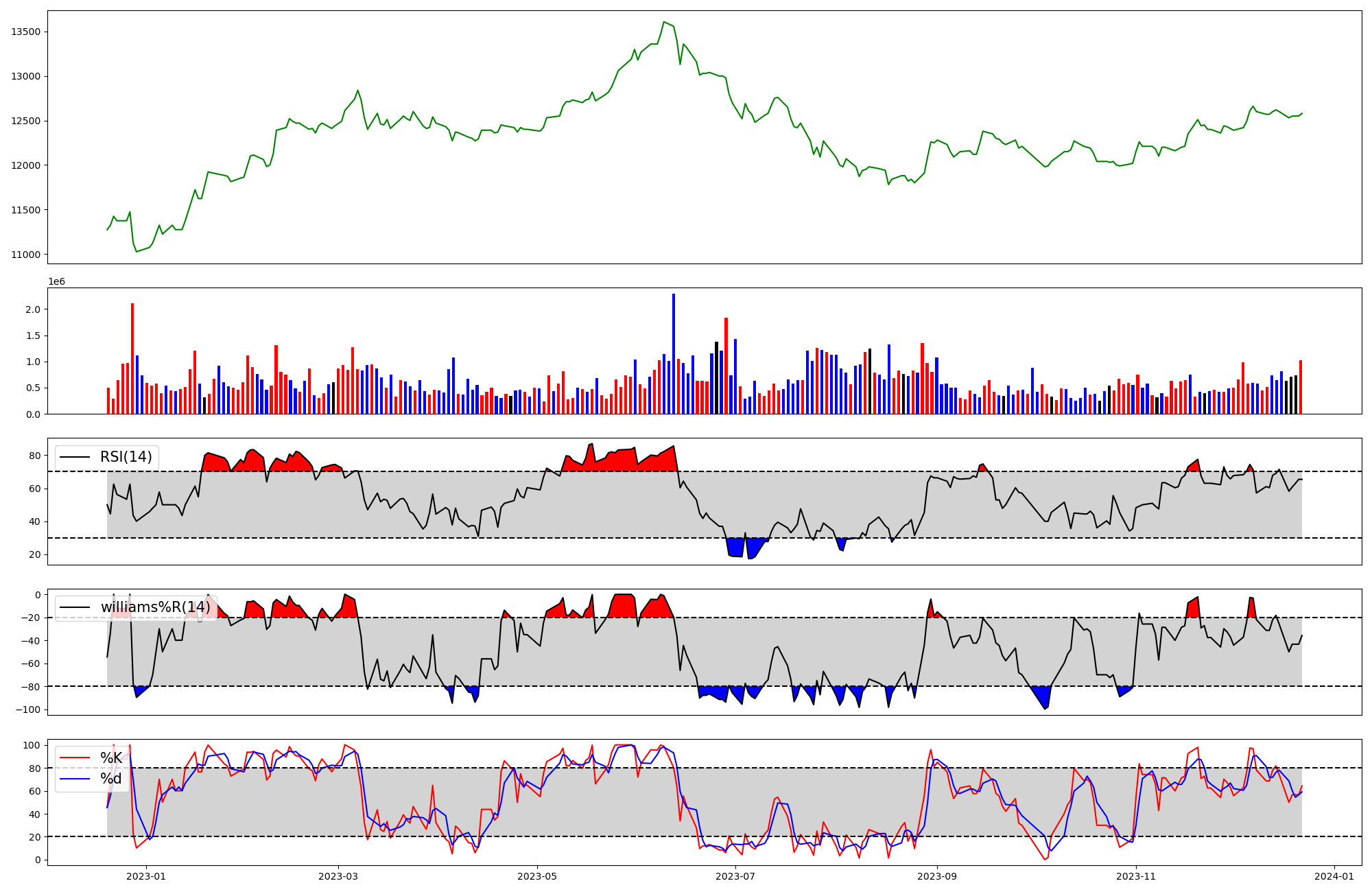Viewport: 1372px width, 892px height.
Task: Click the black RSI(14) legend line sample
Action: click(x=75, y=457)
